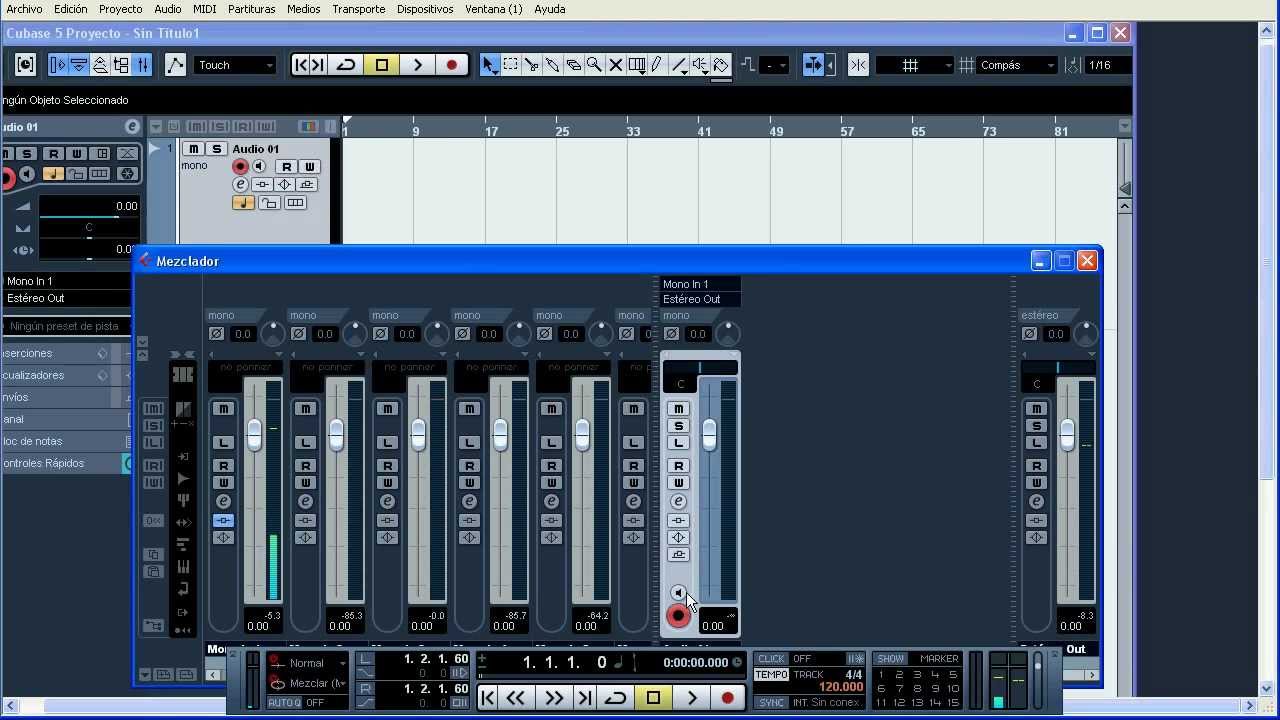Click Stop in the main toolbar
1280x720 pixels.
point(382,65)
